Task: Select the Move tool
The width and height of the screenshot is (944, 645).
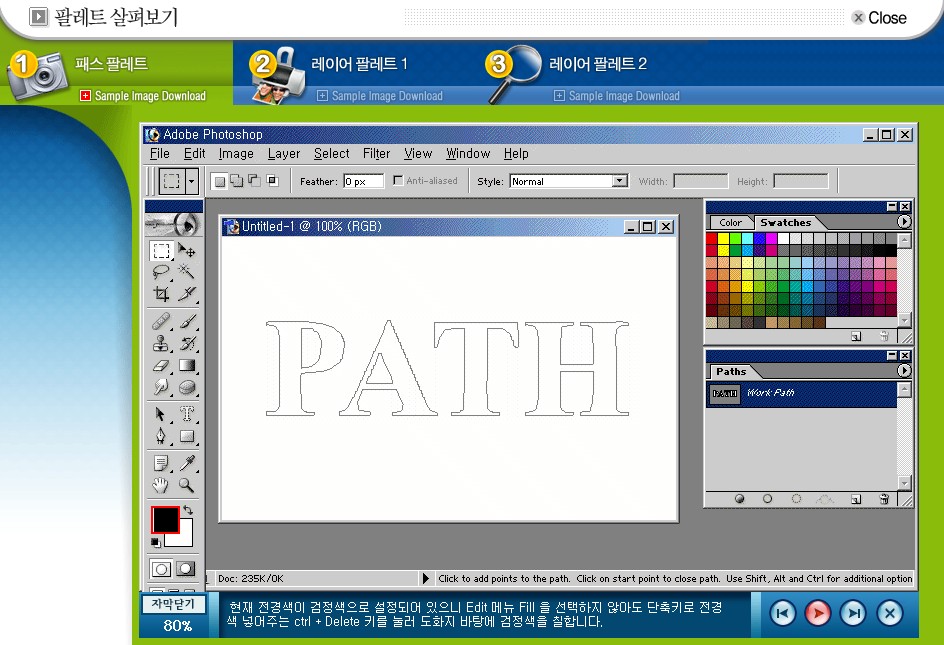Action: pos(187,251)
